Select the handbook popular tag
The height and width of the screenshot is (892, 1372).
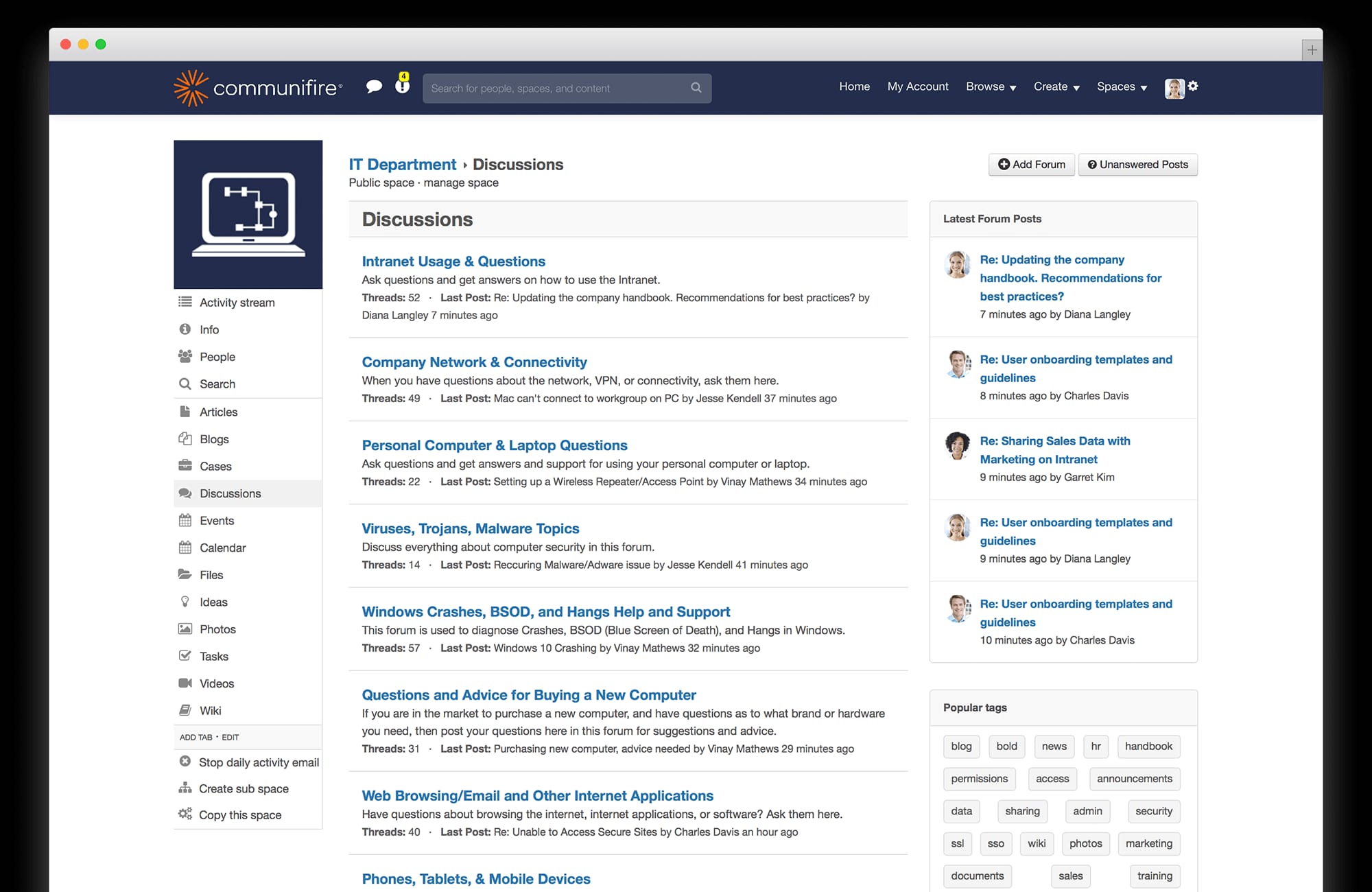click(x=1148, y=747)
